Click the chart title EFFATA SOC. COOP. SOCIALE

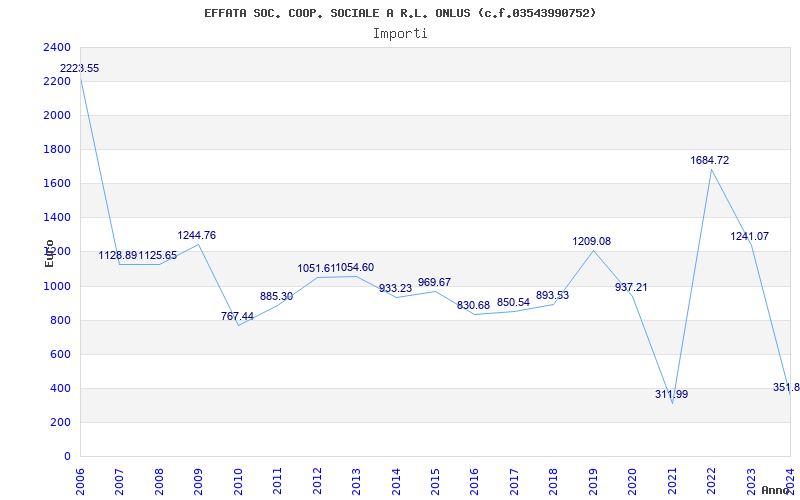point(399,13)
